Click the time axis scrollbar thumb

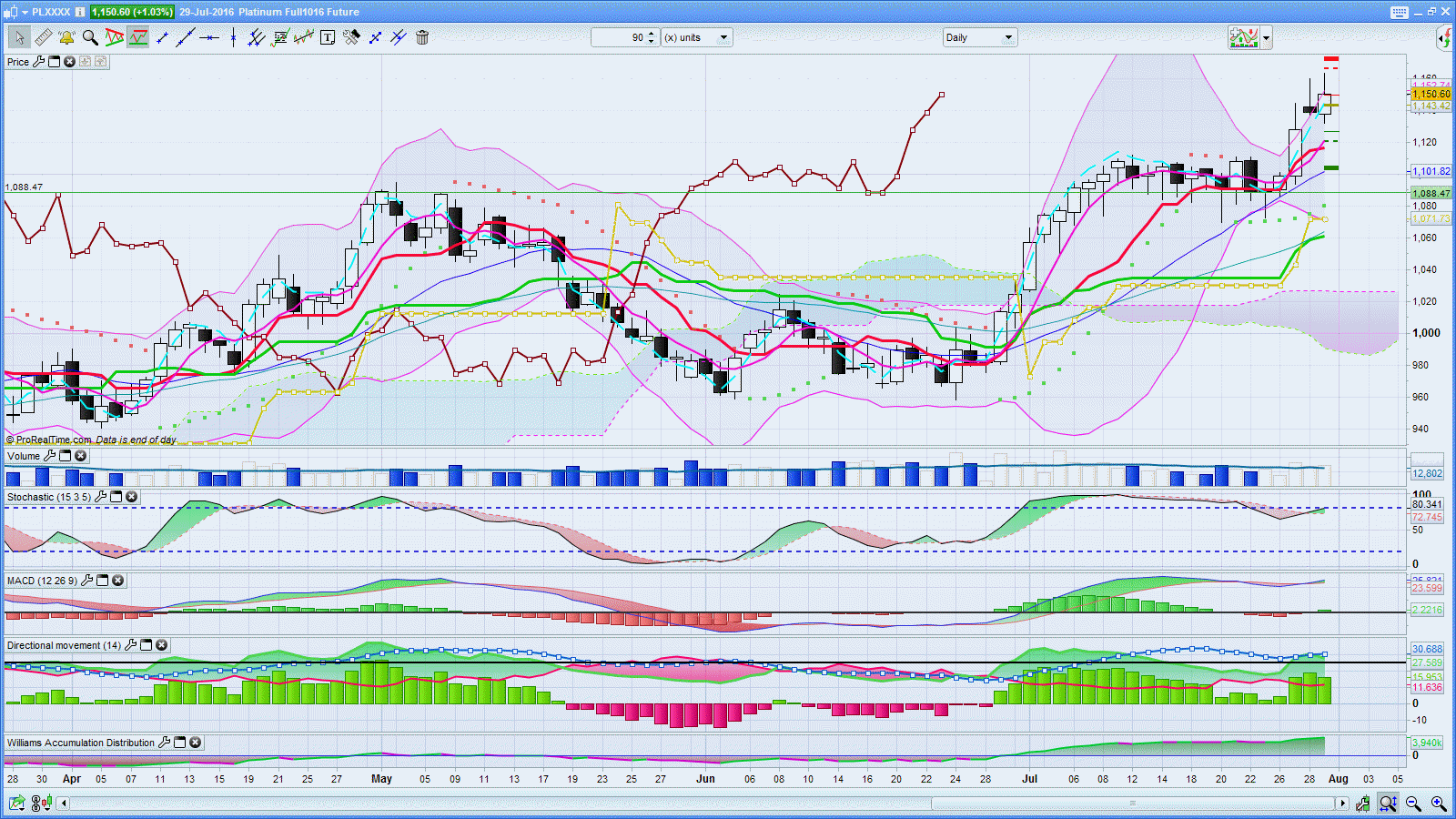[x=1133, y=803]
